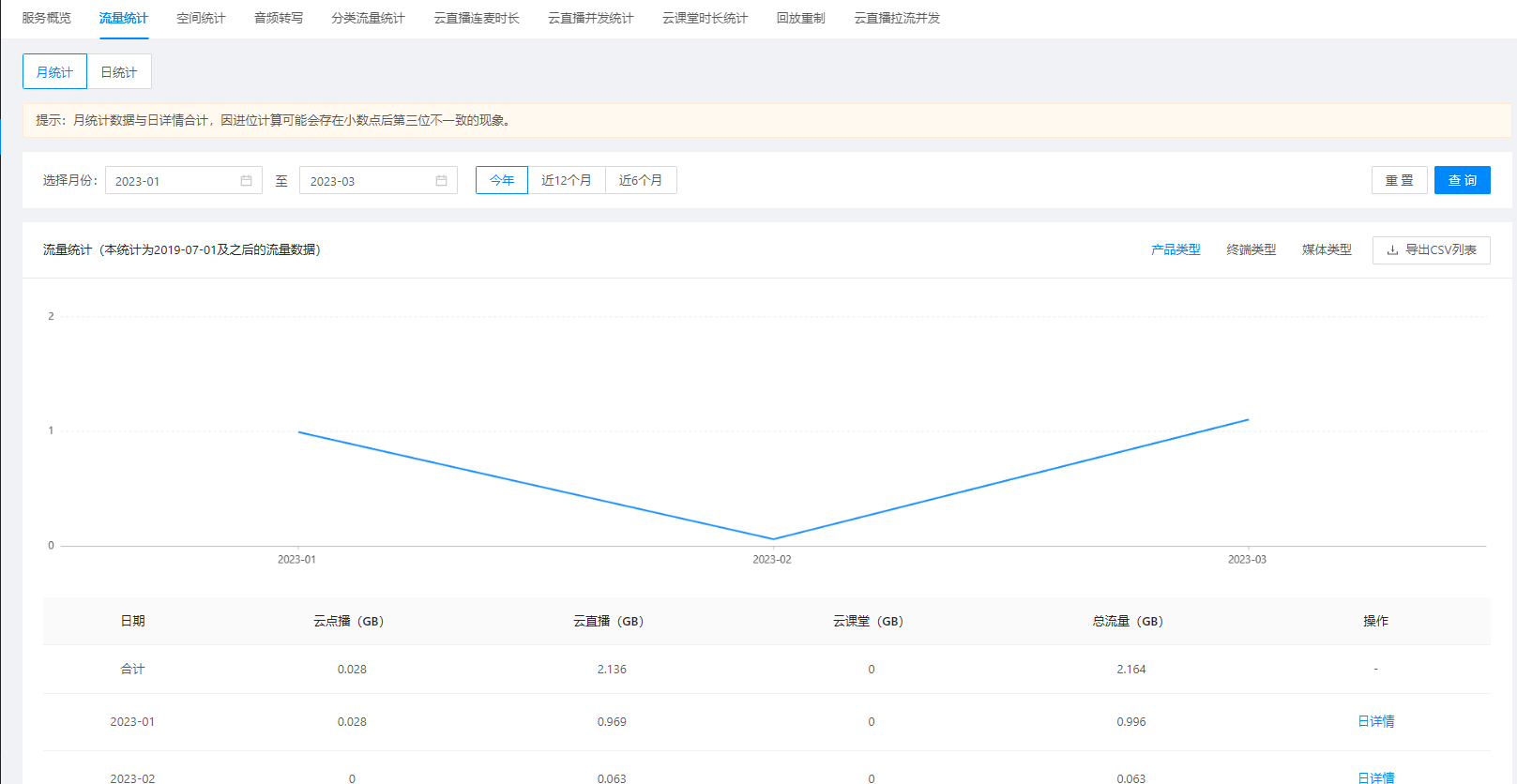The height and width of the screenshot is (784, 1517).
Task: View by 终端类型
Action: point(1252,249)
